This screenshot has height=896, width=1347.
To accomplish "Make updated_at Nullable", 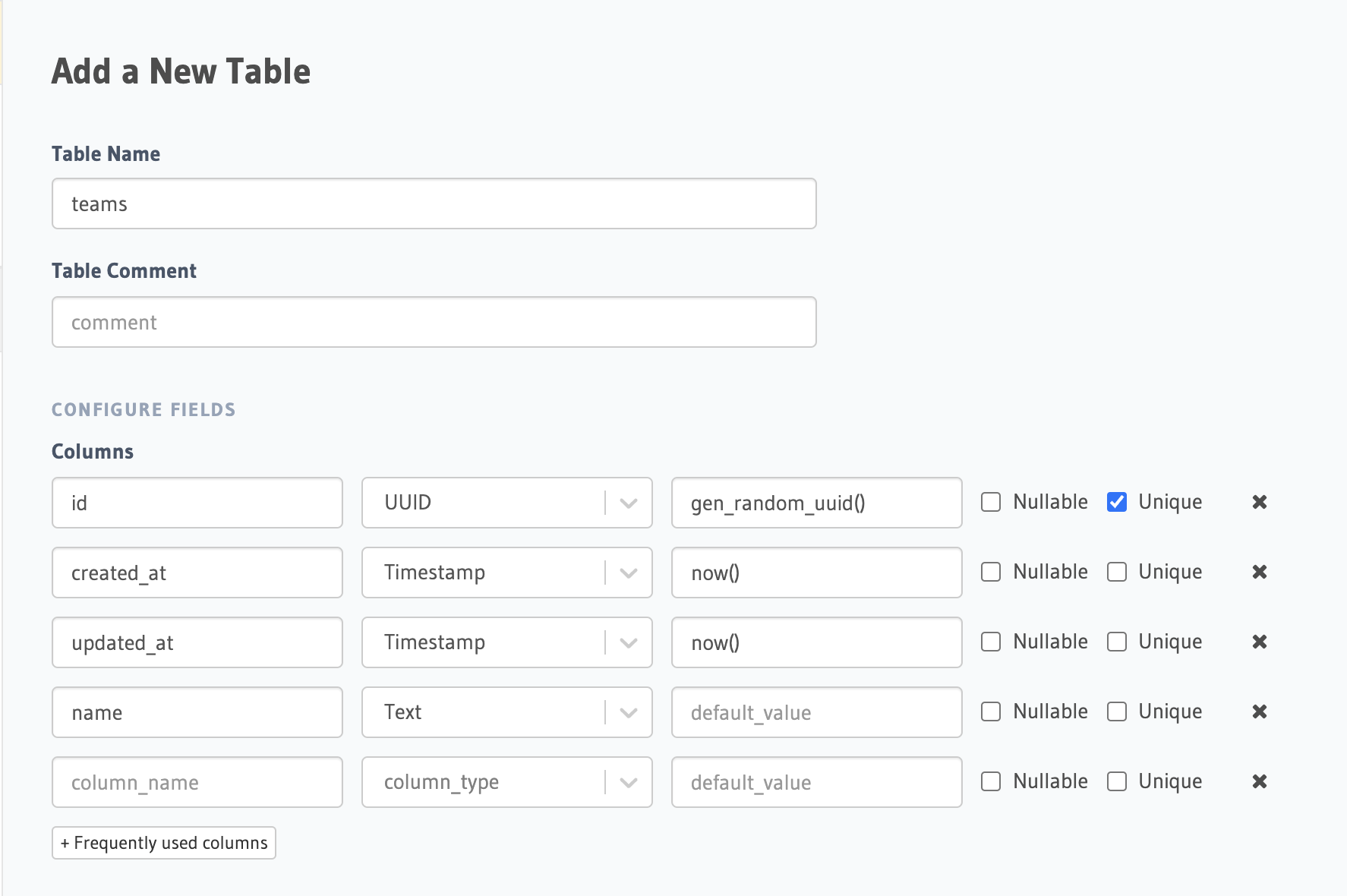I will click(x=990, y=642).
